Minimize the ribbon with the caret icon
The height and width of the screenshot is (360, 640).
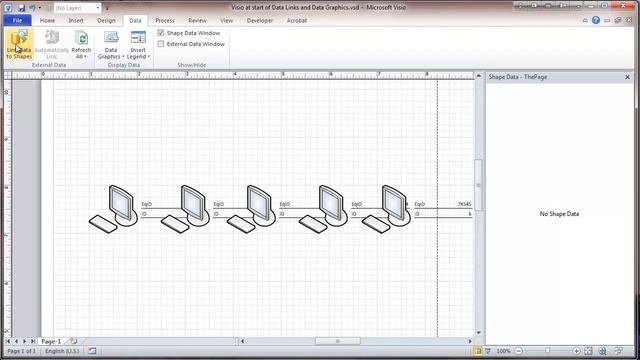(x=585, y=20)
